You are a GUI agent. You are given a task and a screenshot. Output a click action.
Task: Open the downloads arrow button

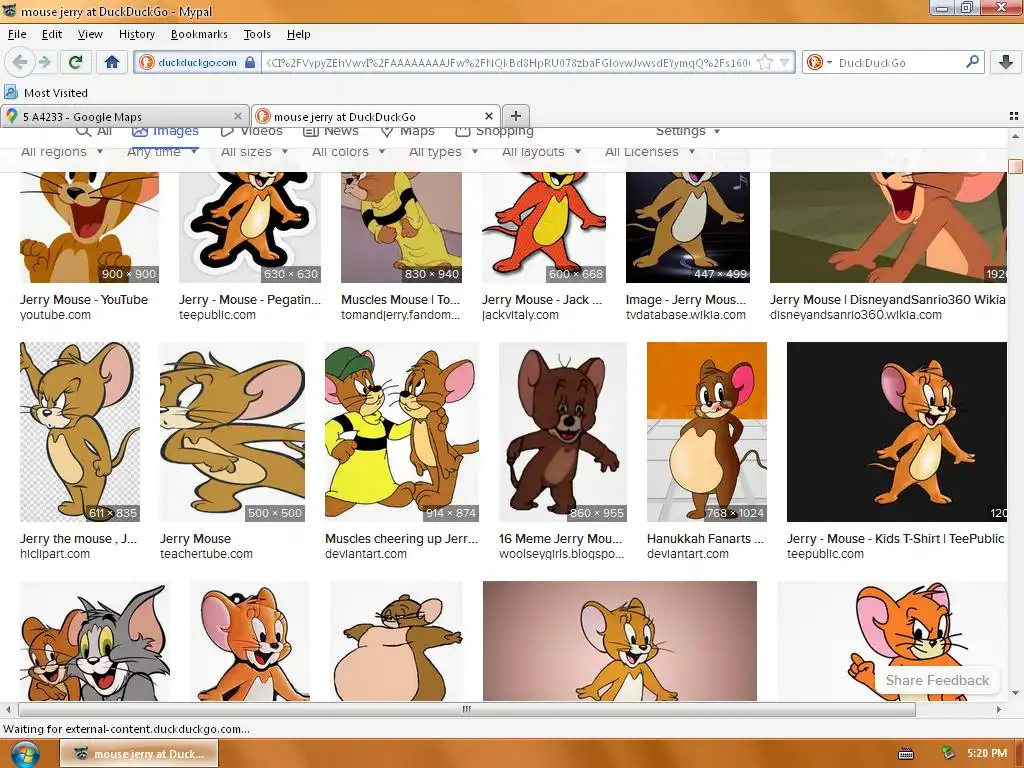click(1006, 62)
